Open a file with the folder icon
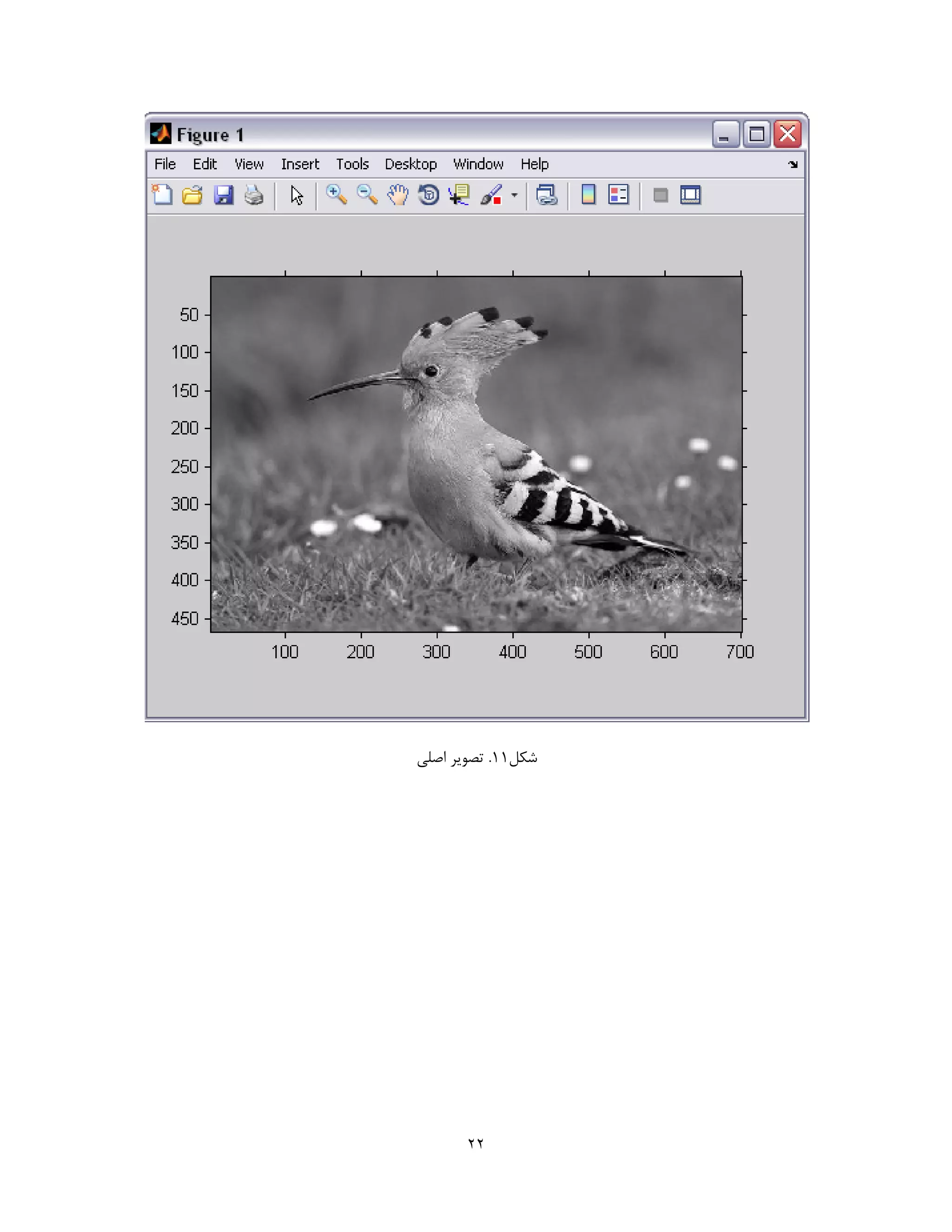 pyautogui.click(x=192, y=195)
